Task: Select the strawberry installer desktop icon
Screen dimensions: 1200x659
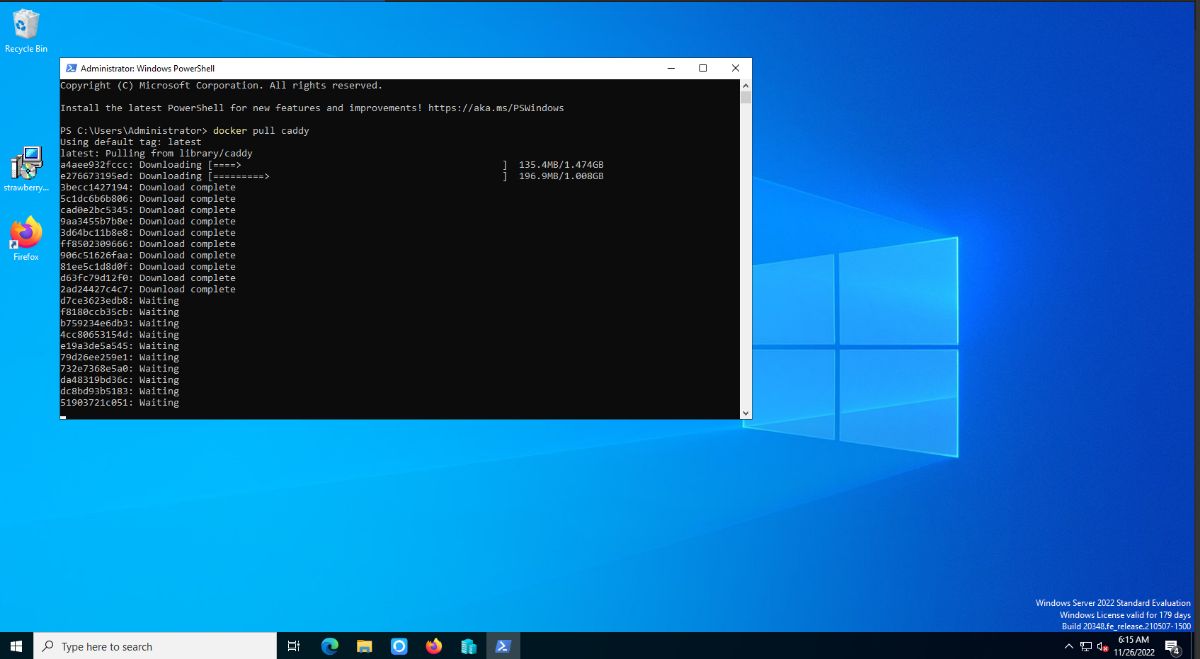Action: (x=26, y=169)
